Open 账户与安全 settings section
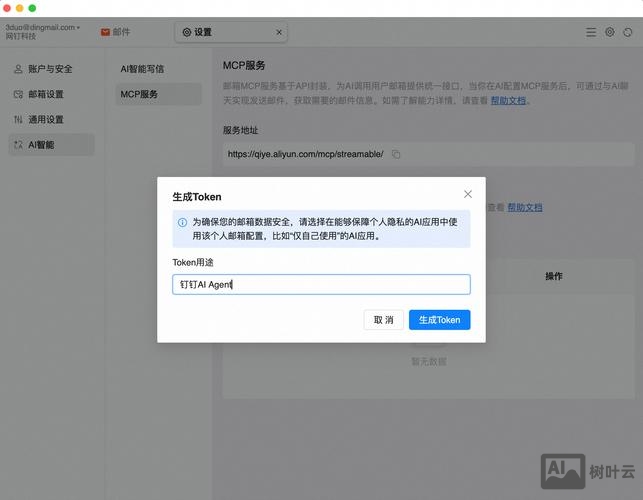 click(51, 69)
